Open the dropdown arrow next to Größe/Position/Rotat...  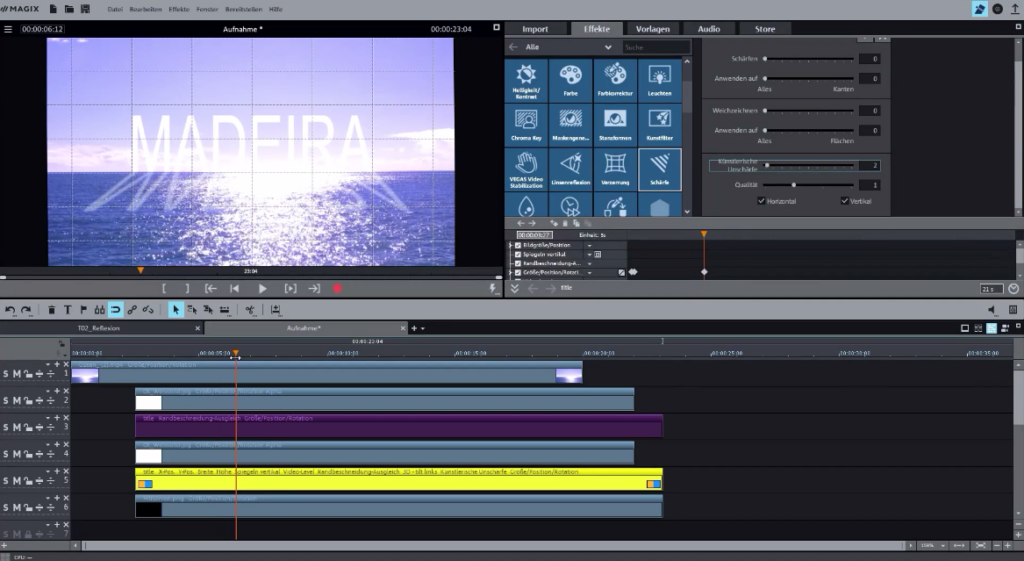(589, 273)
